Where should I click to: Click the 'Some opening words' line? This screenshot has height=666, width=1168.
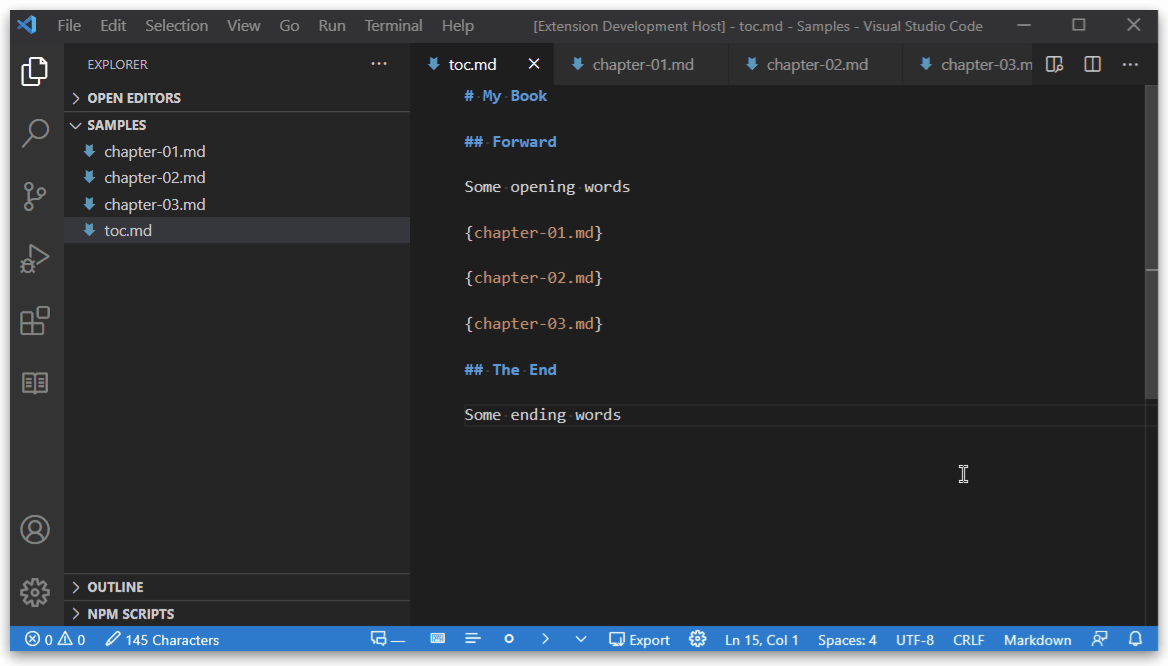547,187
